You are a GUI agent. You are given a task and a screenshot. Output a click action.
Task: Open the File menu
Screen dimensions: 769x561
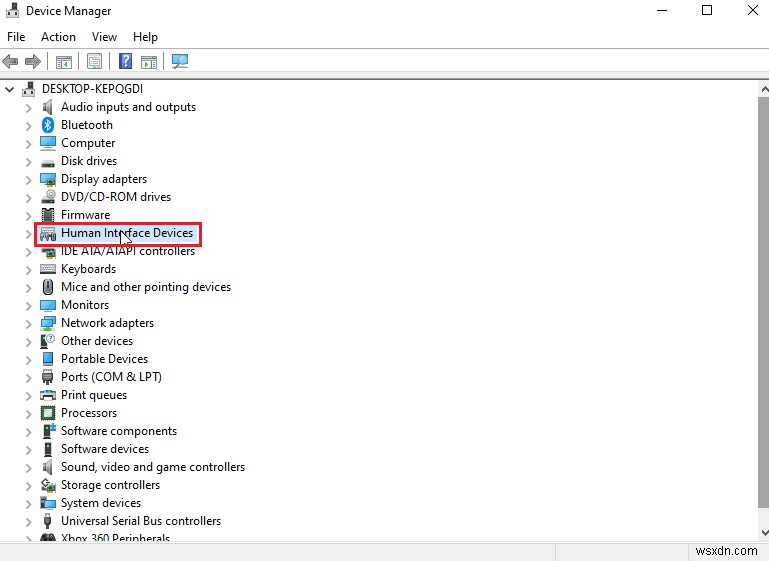click(x=16, y=37)
